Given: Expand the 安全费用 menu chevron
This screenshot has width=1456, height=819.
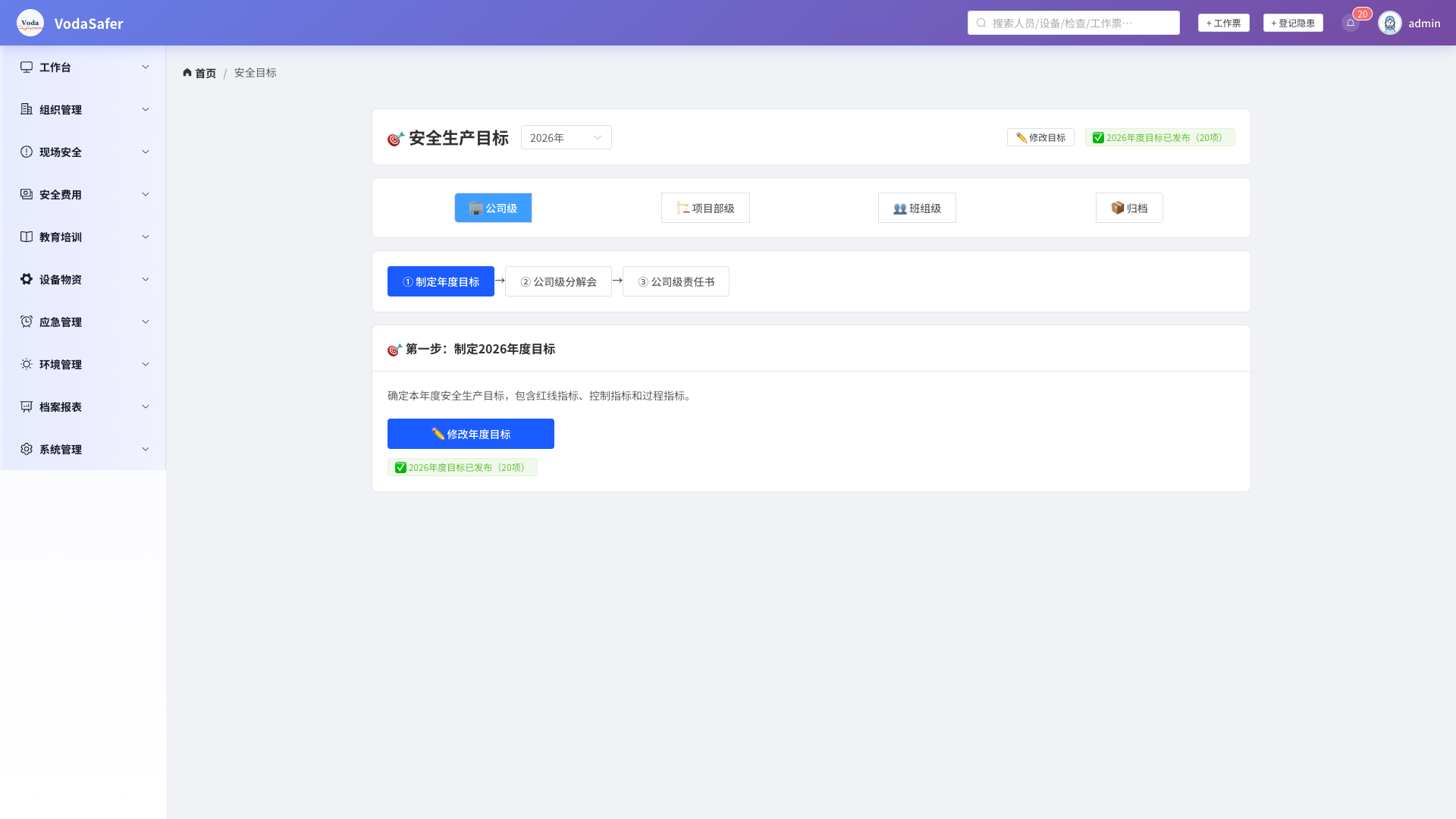Looking at the screenshot, I should pyautogui.click(x=146, y=194).
